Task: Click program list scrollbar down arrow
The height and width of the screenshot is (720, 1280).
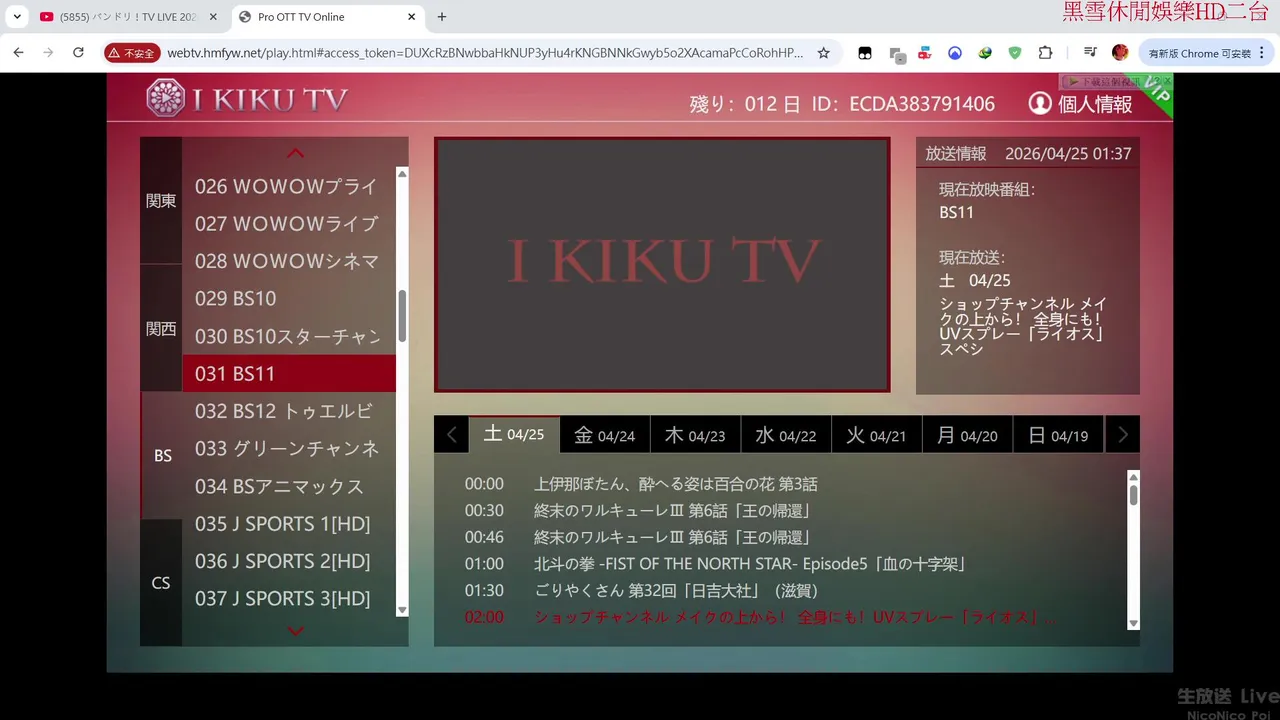Action: pyautogui.click(x=1133, y=623)
